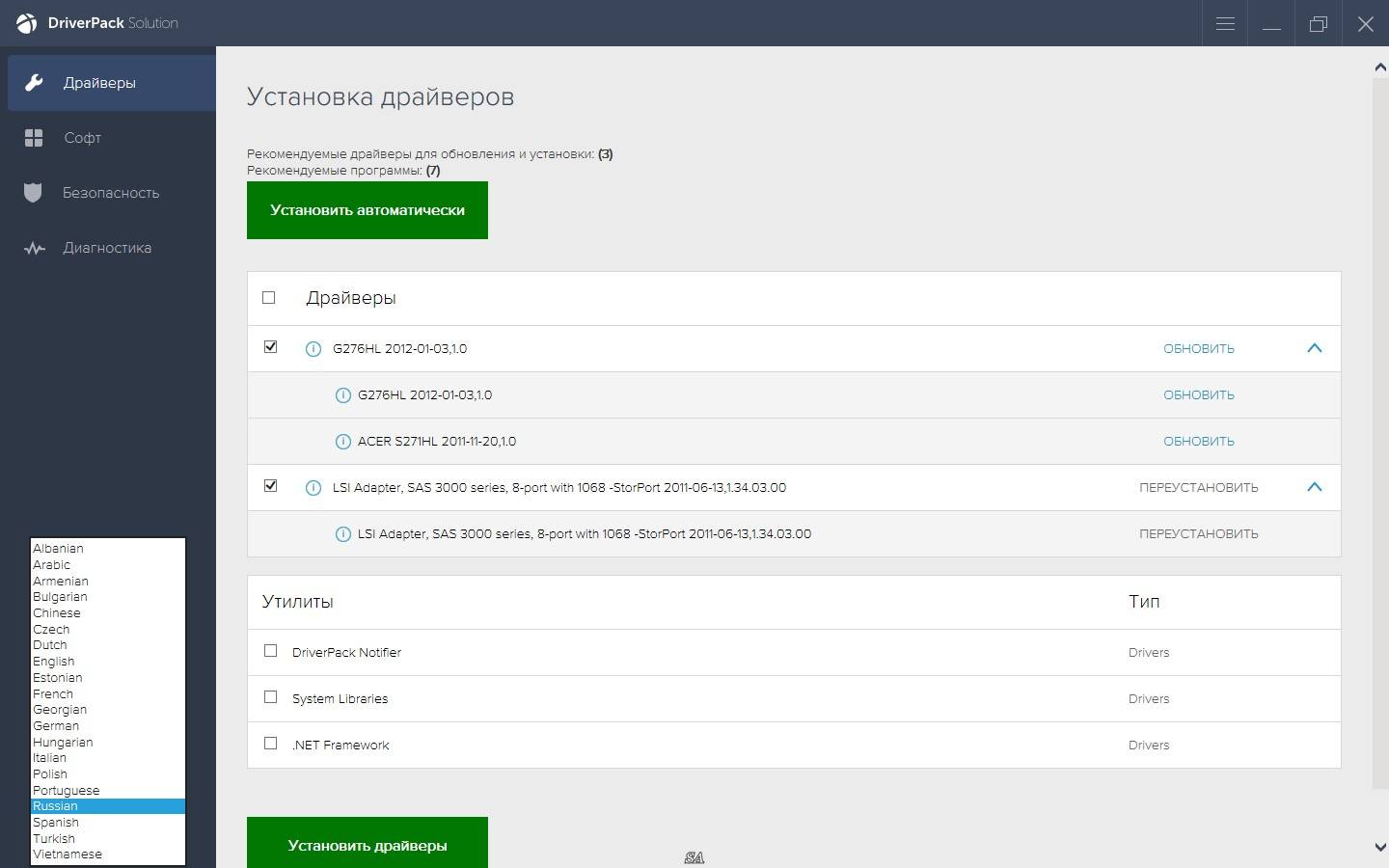Click Установить драйверы green button

click(368, 843)
